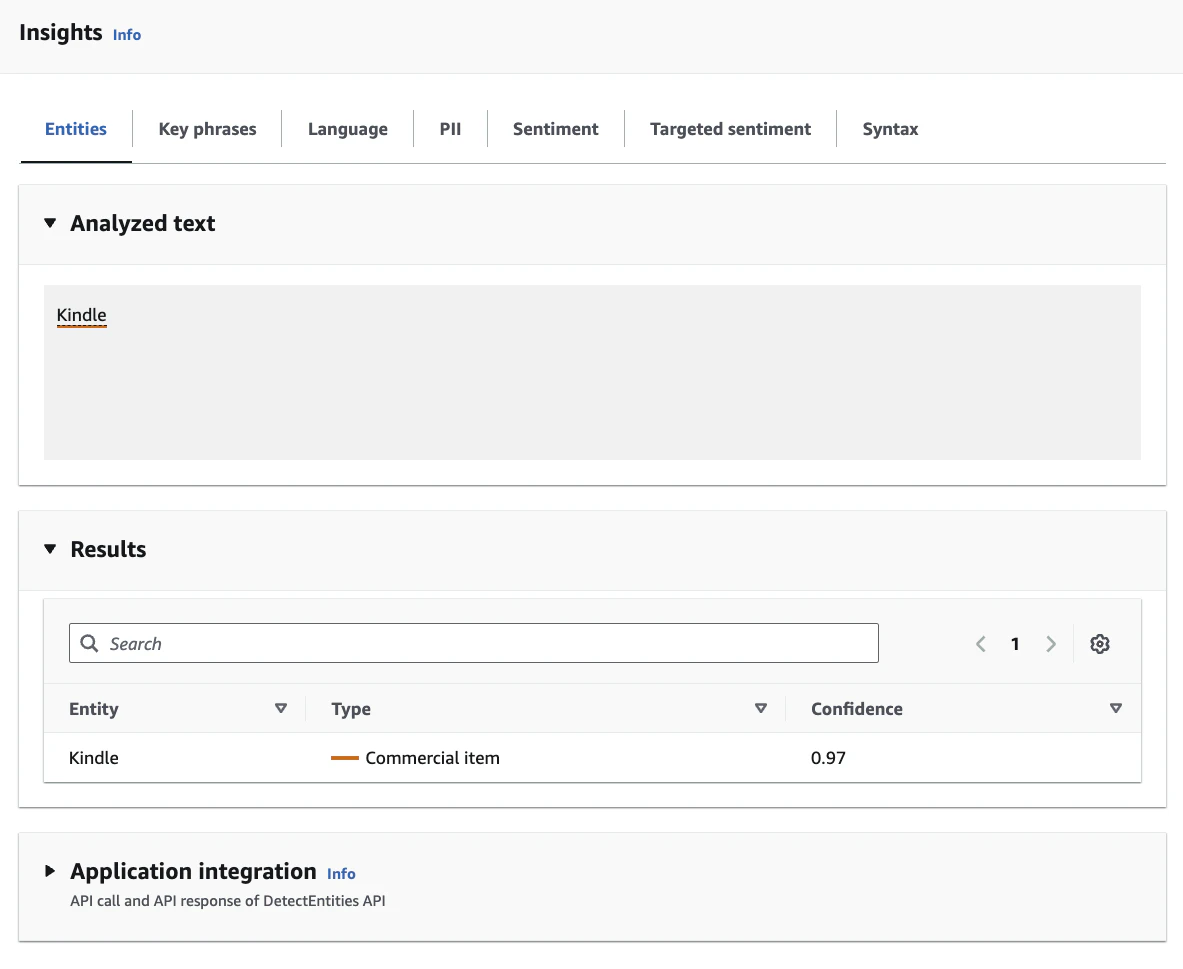This screenshot has width=1183, height=969.
Task: Click the magnifier icon in Search field
Action: [89, 643]
